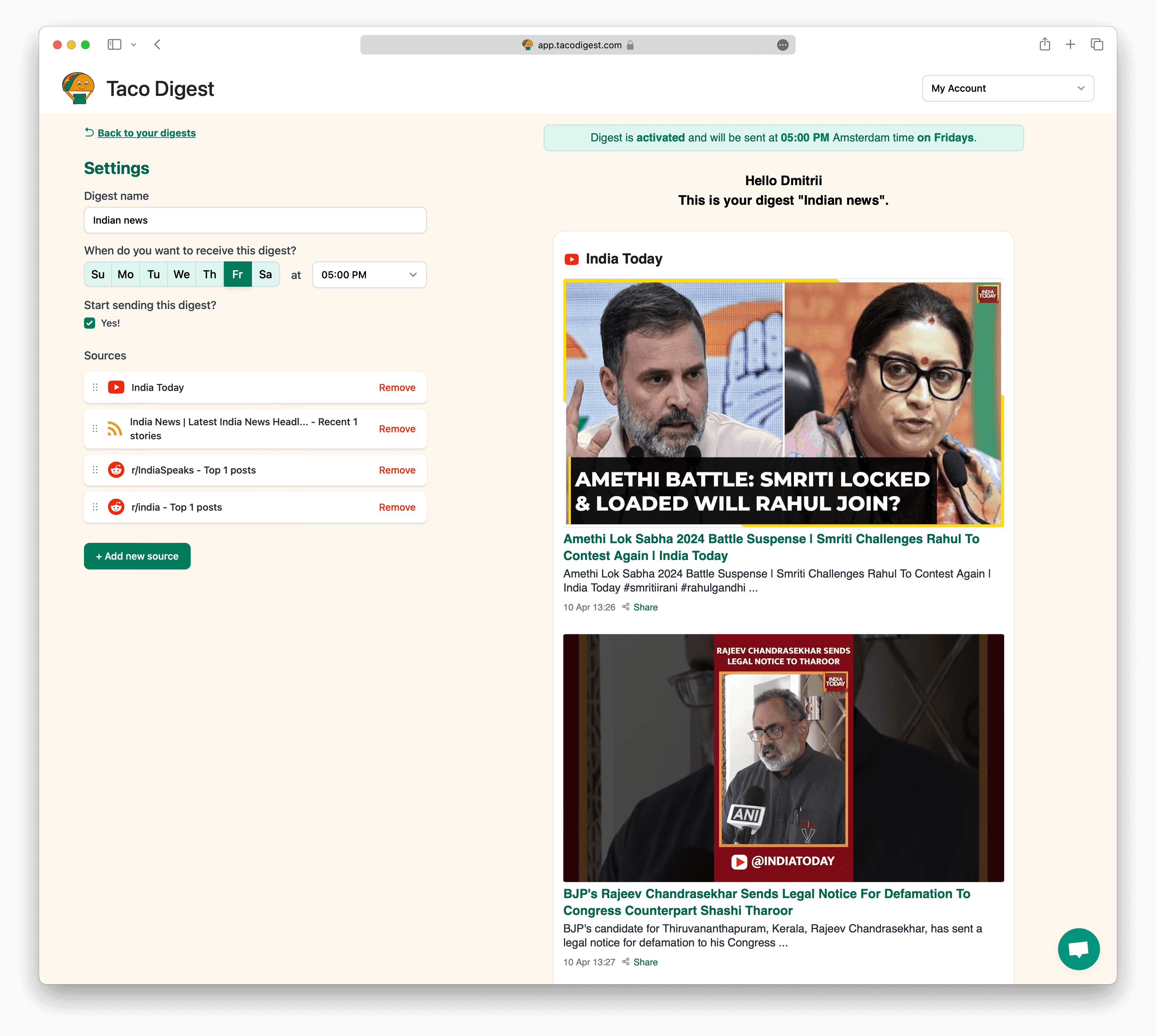Show the tab overview icon
Screen dimensions: 1156x1036
point(1097,44)
